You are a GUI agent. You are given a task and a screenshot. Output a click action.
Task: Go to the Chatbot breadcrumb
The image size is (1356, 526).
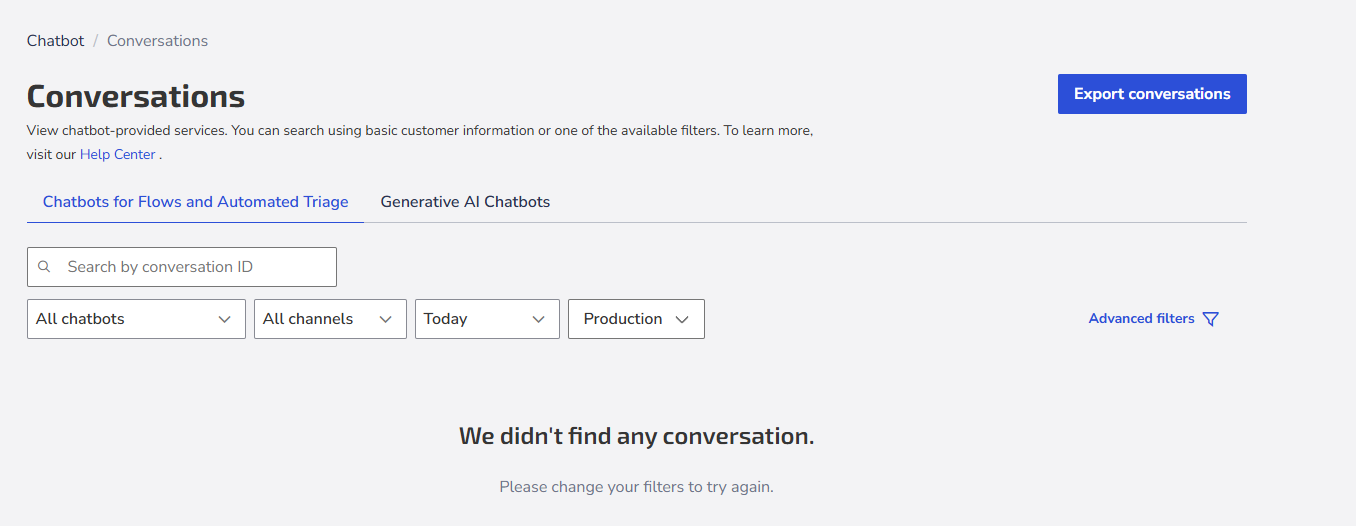(x=56, y=41)
